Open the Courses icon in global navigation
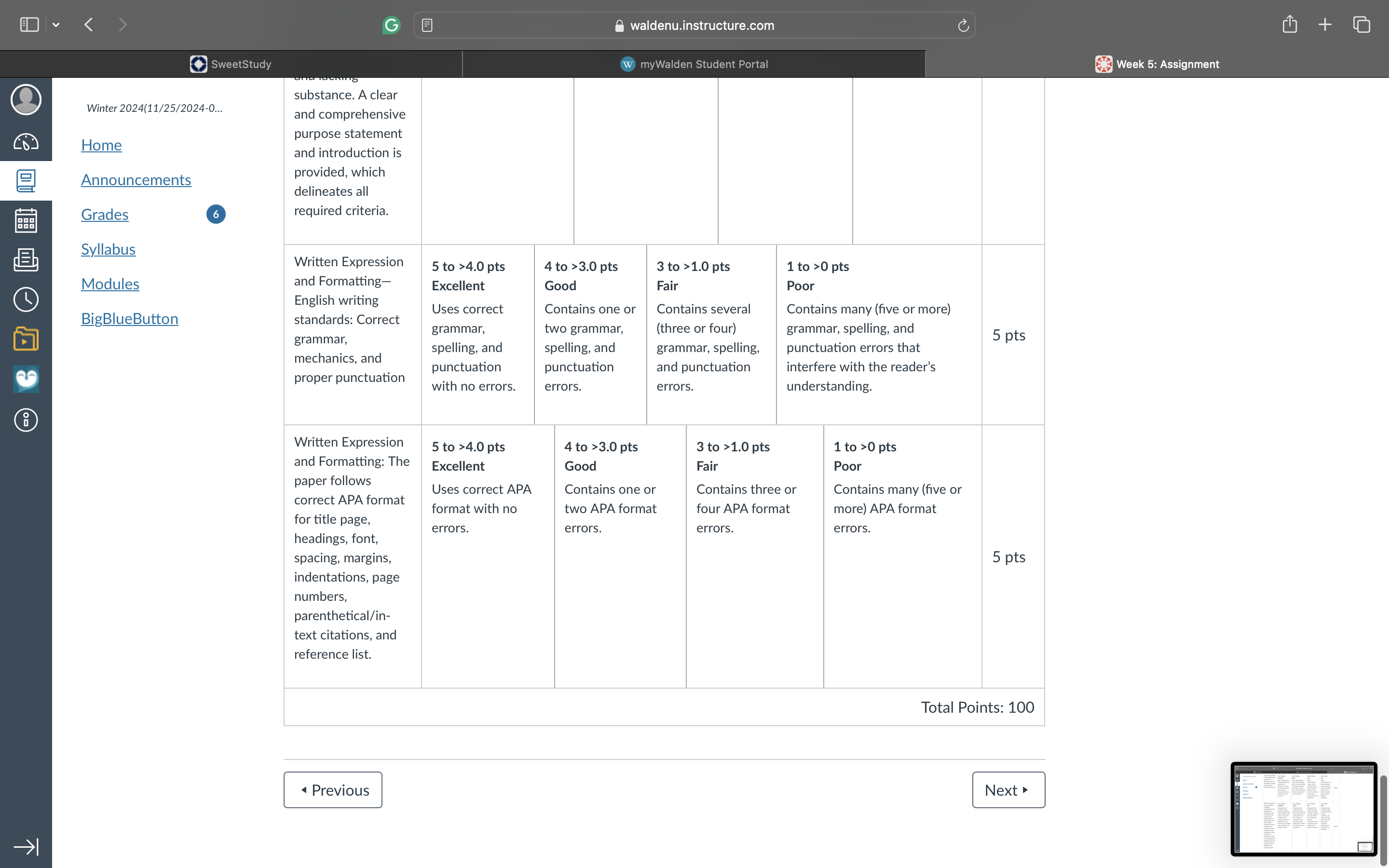Viewport: 1389px width, 868px height. (26, 181)
